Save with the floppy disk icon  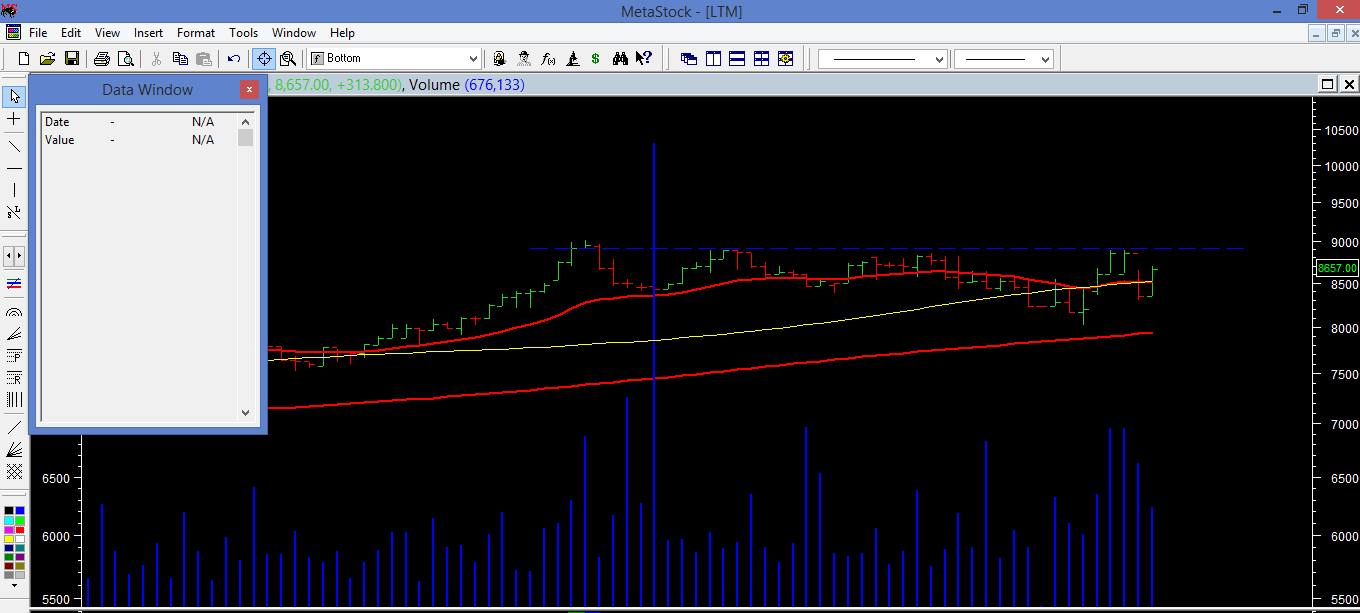(x=72, y=59)
